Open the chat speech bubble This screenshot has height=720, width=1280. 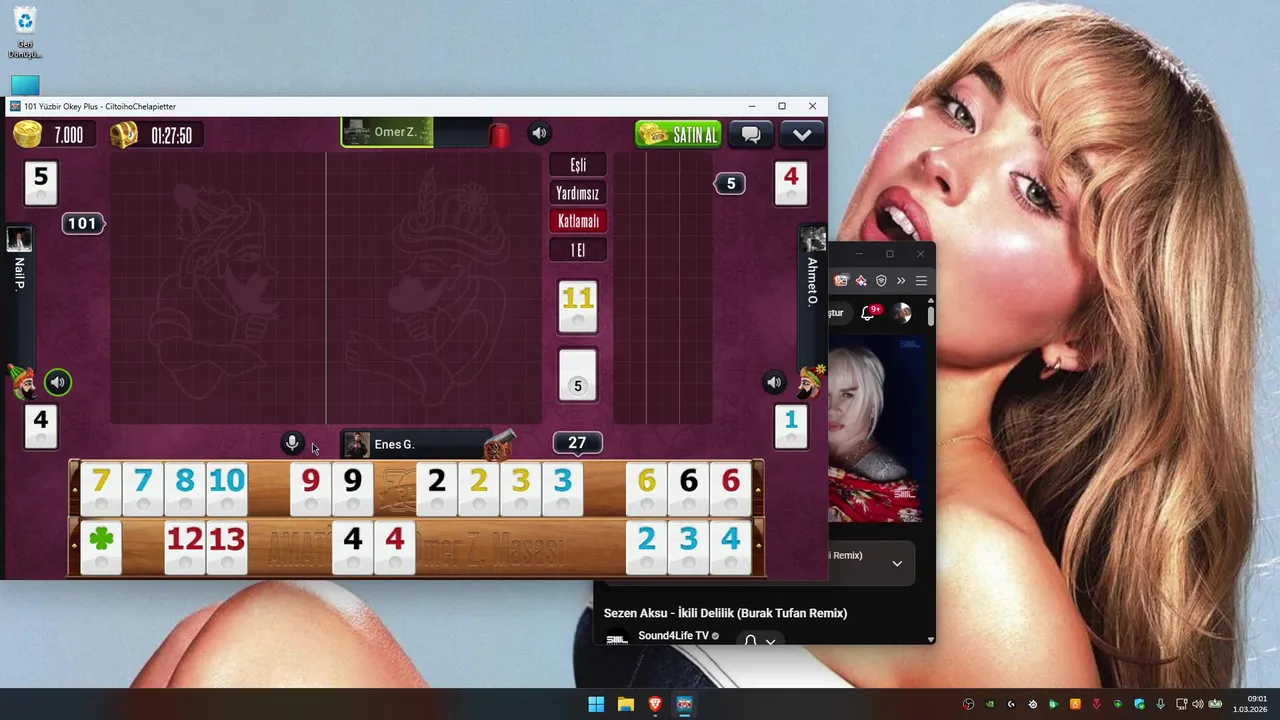point(751,134)
